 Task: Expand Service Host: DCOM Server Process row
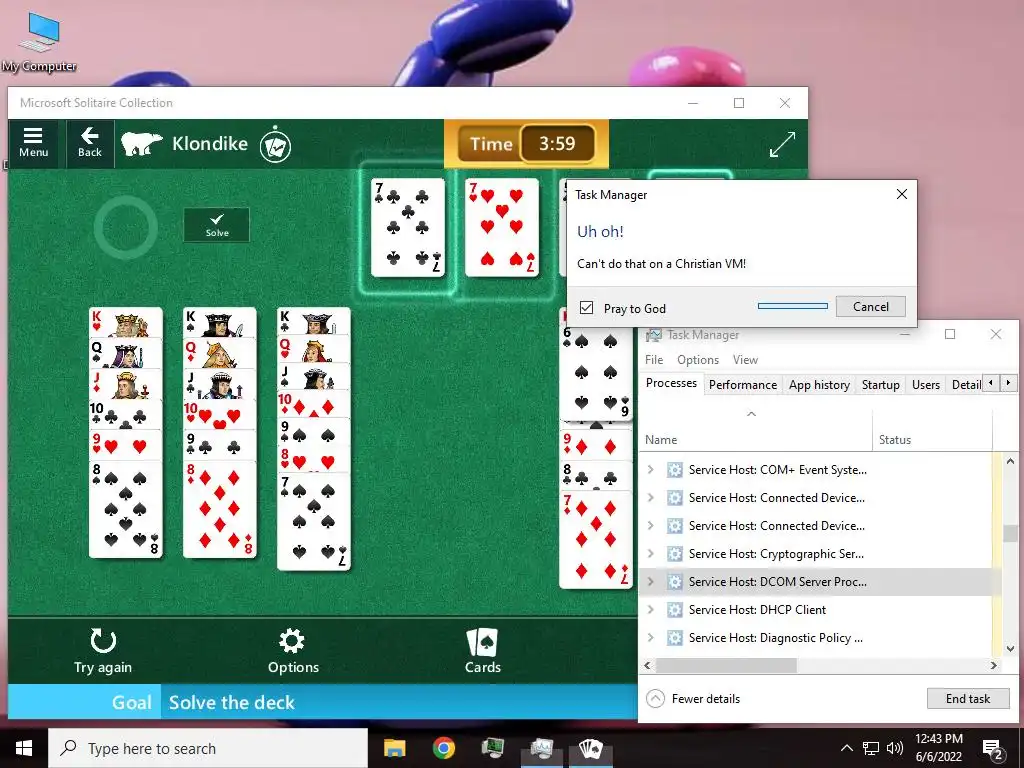coord(650,581)
